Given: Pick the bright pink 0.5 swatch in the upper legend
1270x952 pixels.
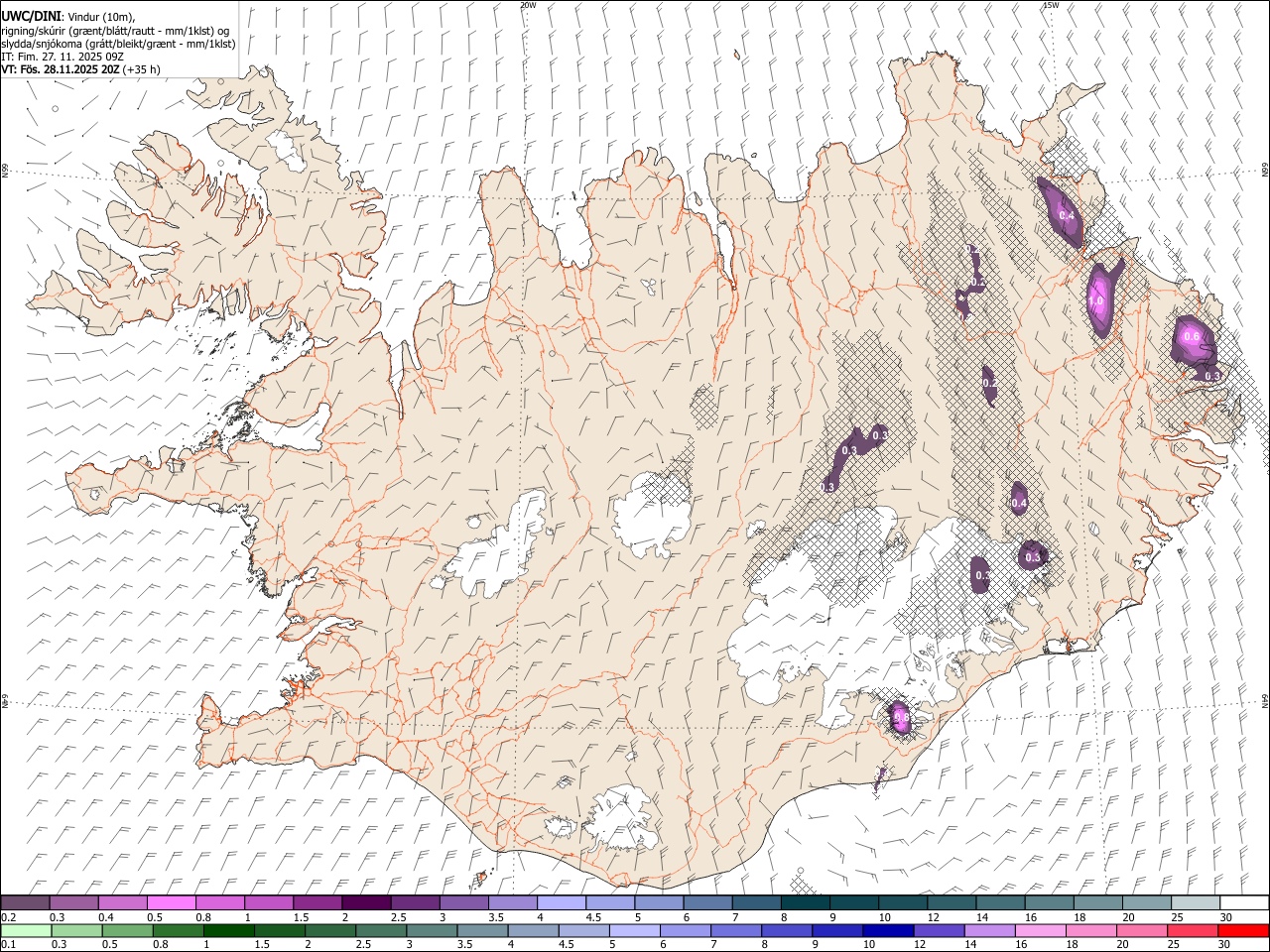Looking at the screenshot, I should [x=172, y=903].
